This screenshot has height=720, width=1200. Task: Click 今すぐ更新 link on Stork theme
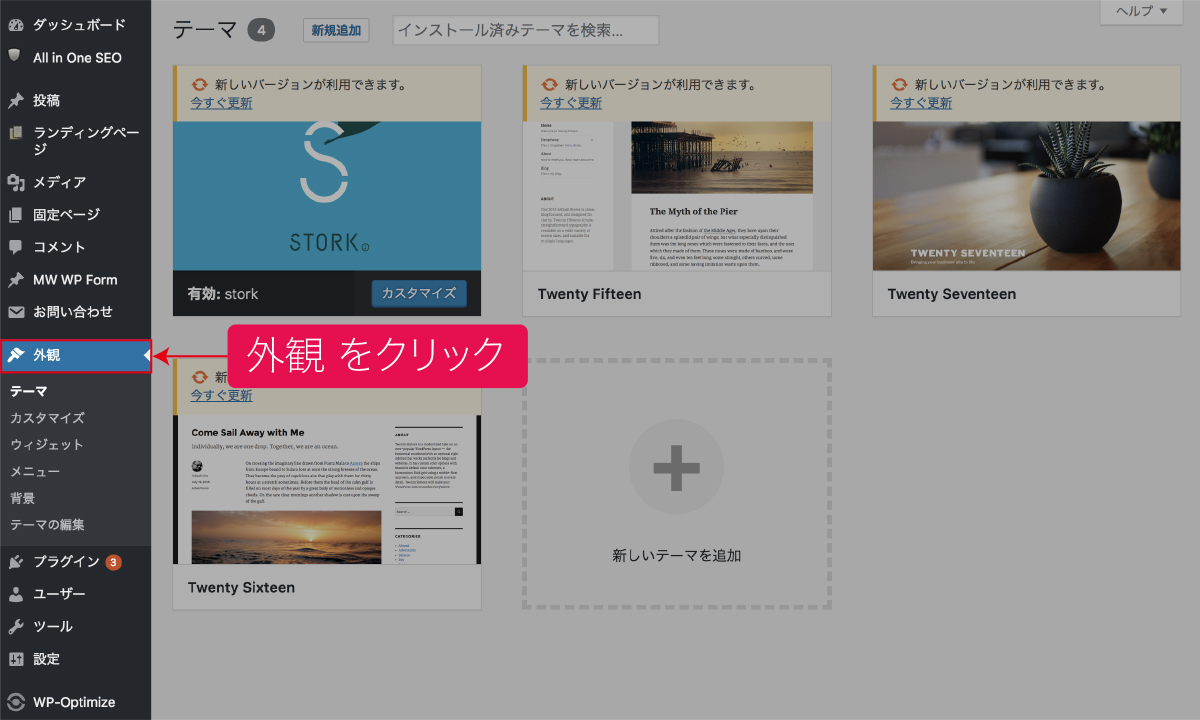pyautogui.click(x=221, y=103)
